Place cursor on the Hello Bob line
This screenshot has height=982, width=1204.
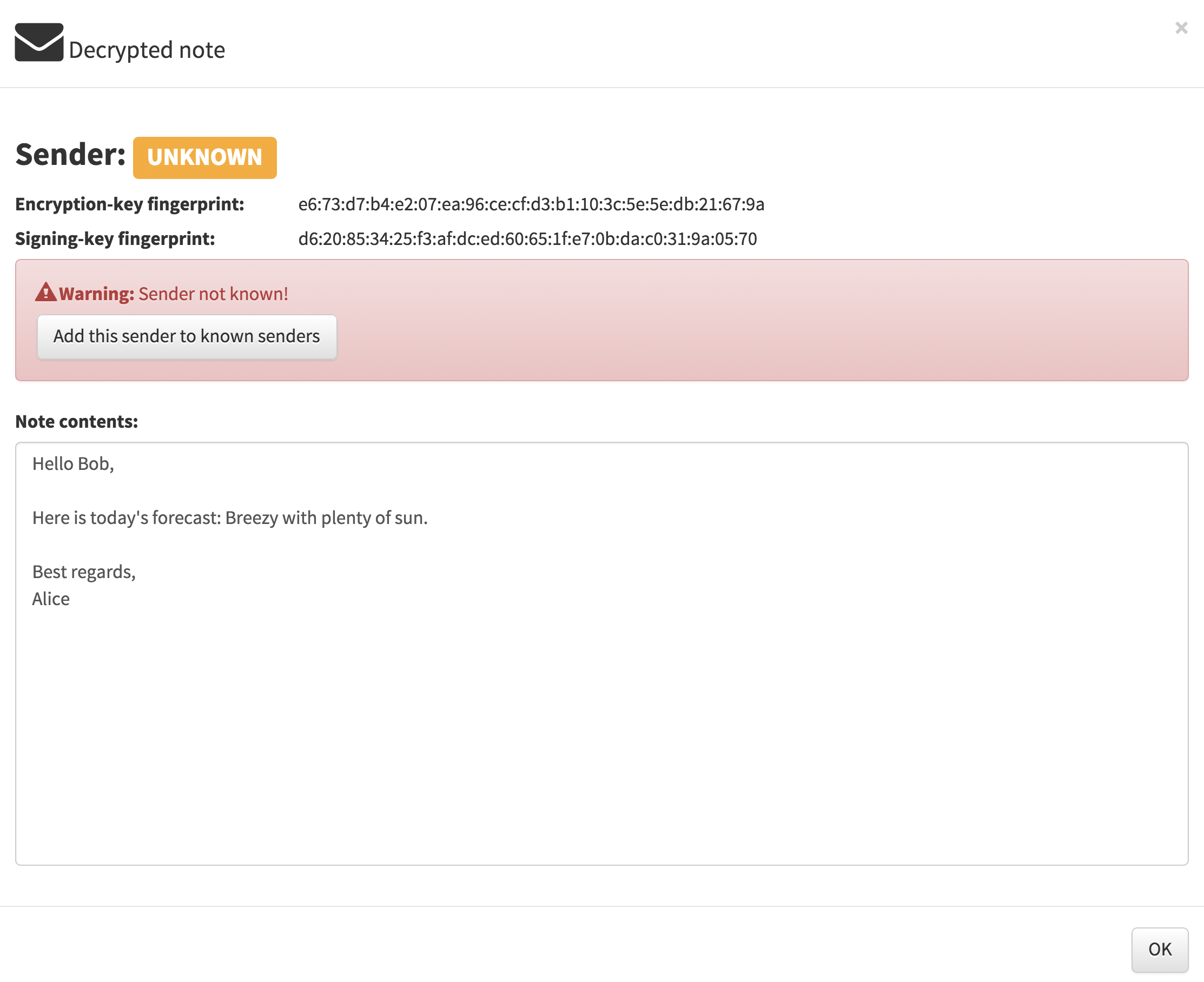coord(73,464)
